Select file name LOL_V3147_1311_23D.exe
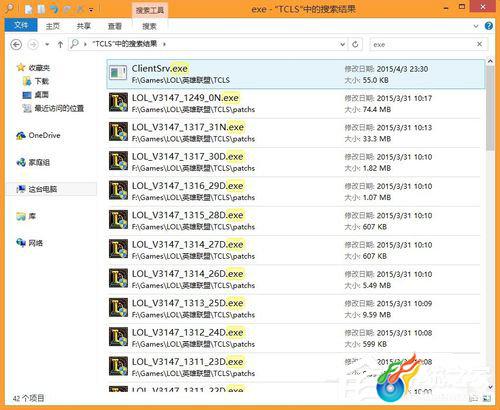500x410 pixels. tap(188, 362)
